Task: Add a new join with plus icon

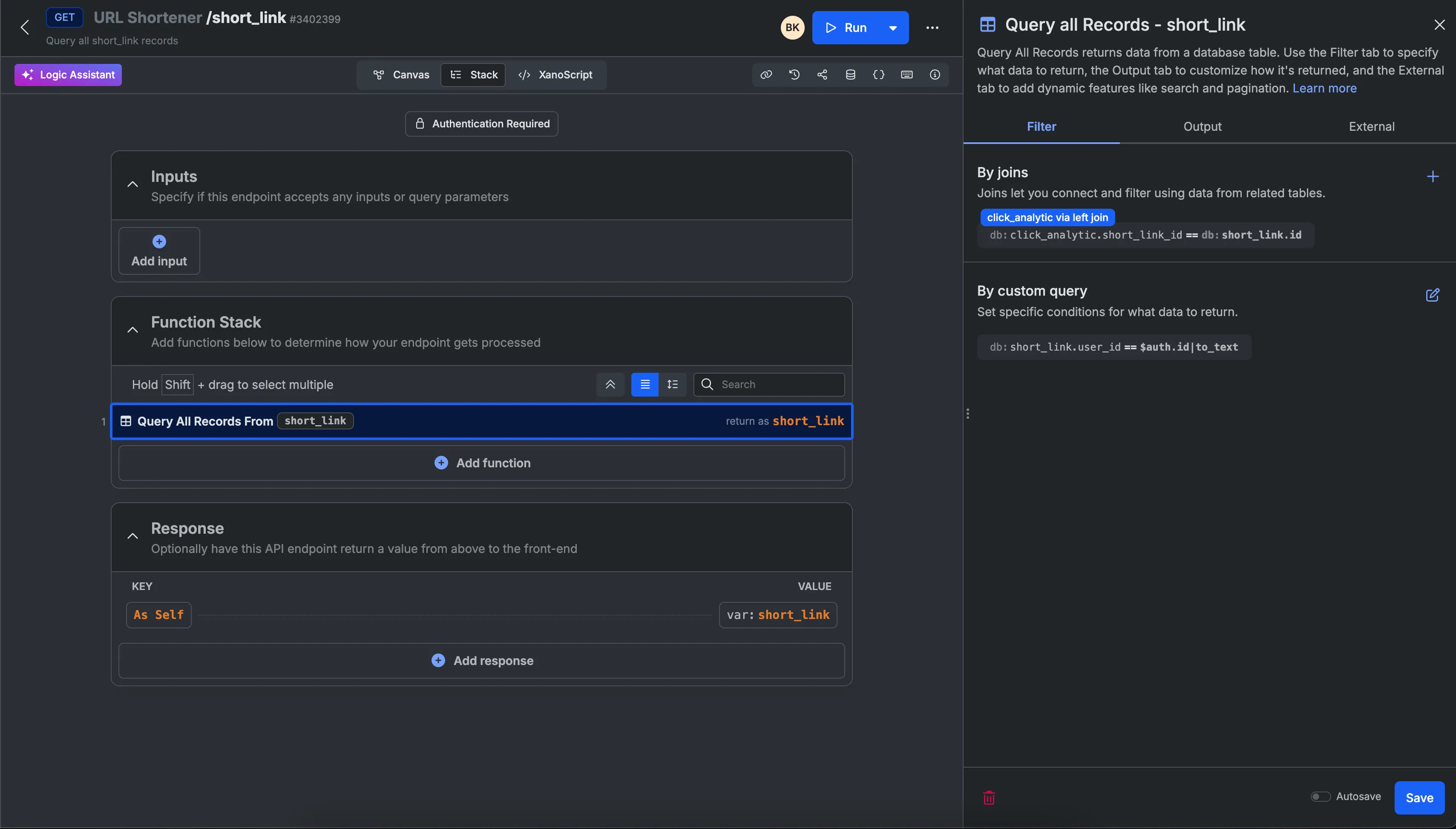Action: pos(1432,176)
